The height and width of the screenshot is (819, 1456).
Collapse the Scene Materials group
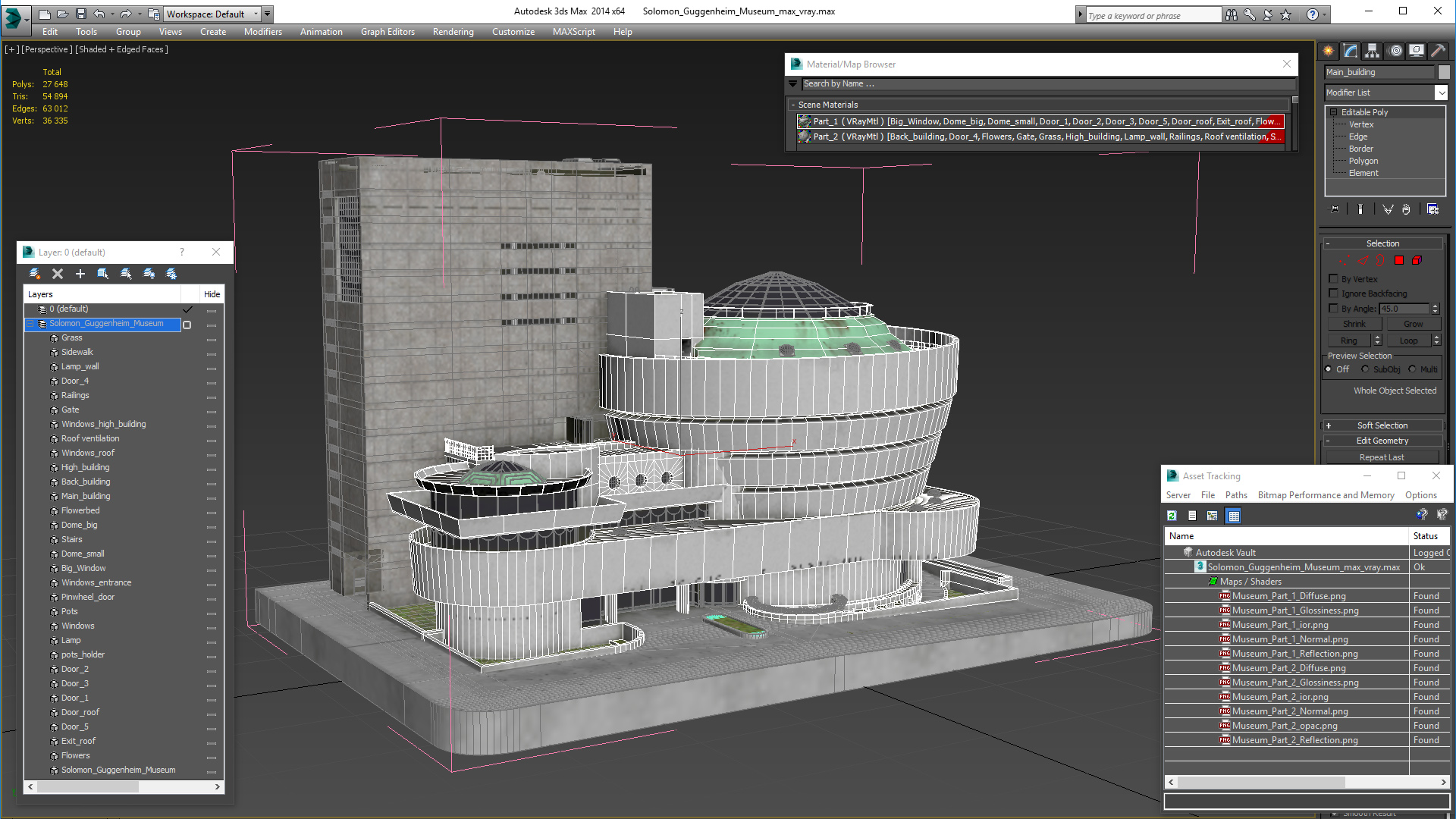pos(793,105)
